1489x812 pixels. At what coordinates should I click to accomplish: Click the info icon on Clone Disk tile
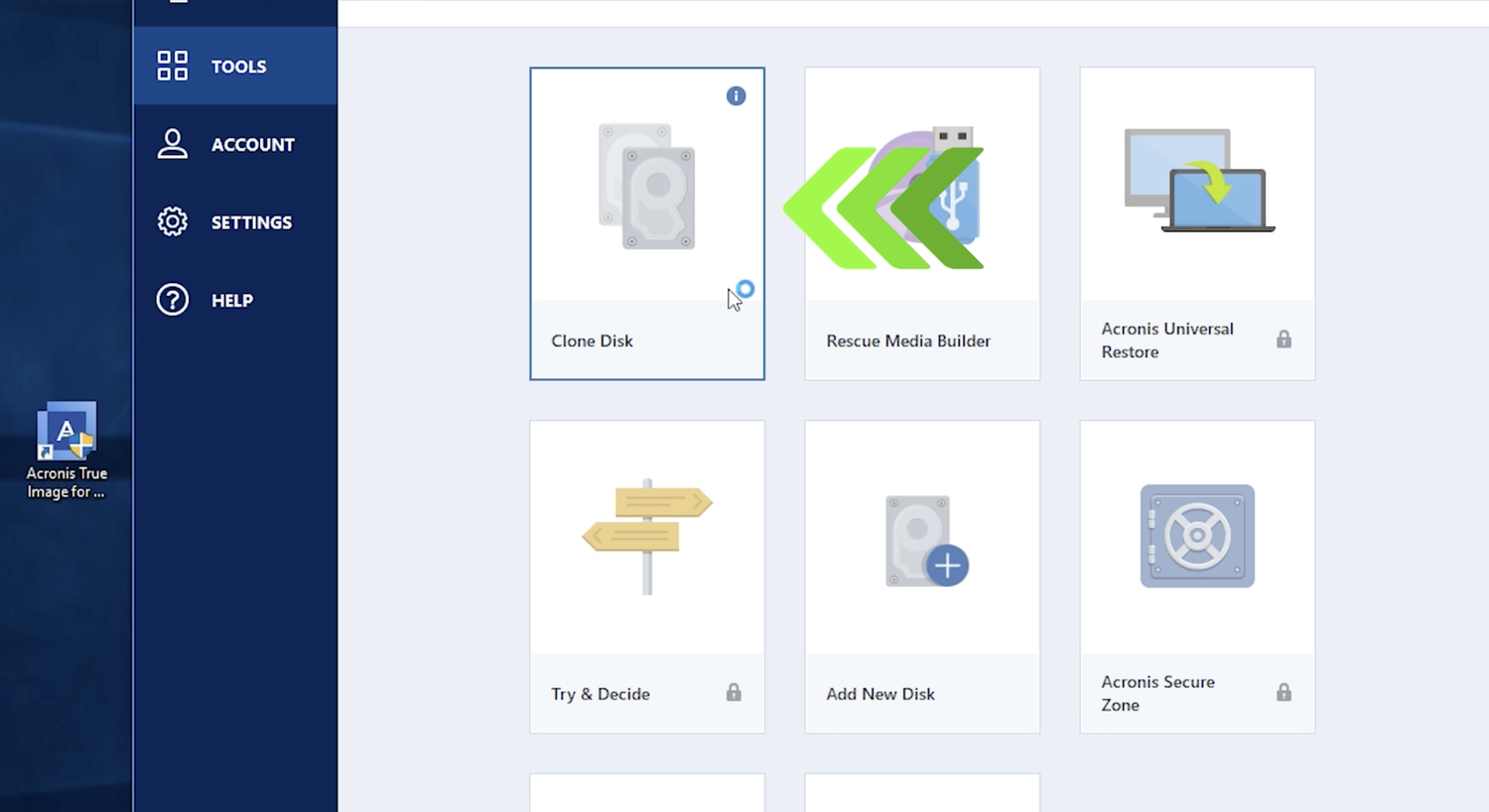tap(736, 96)
